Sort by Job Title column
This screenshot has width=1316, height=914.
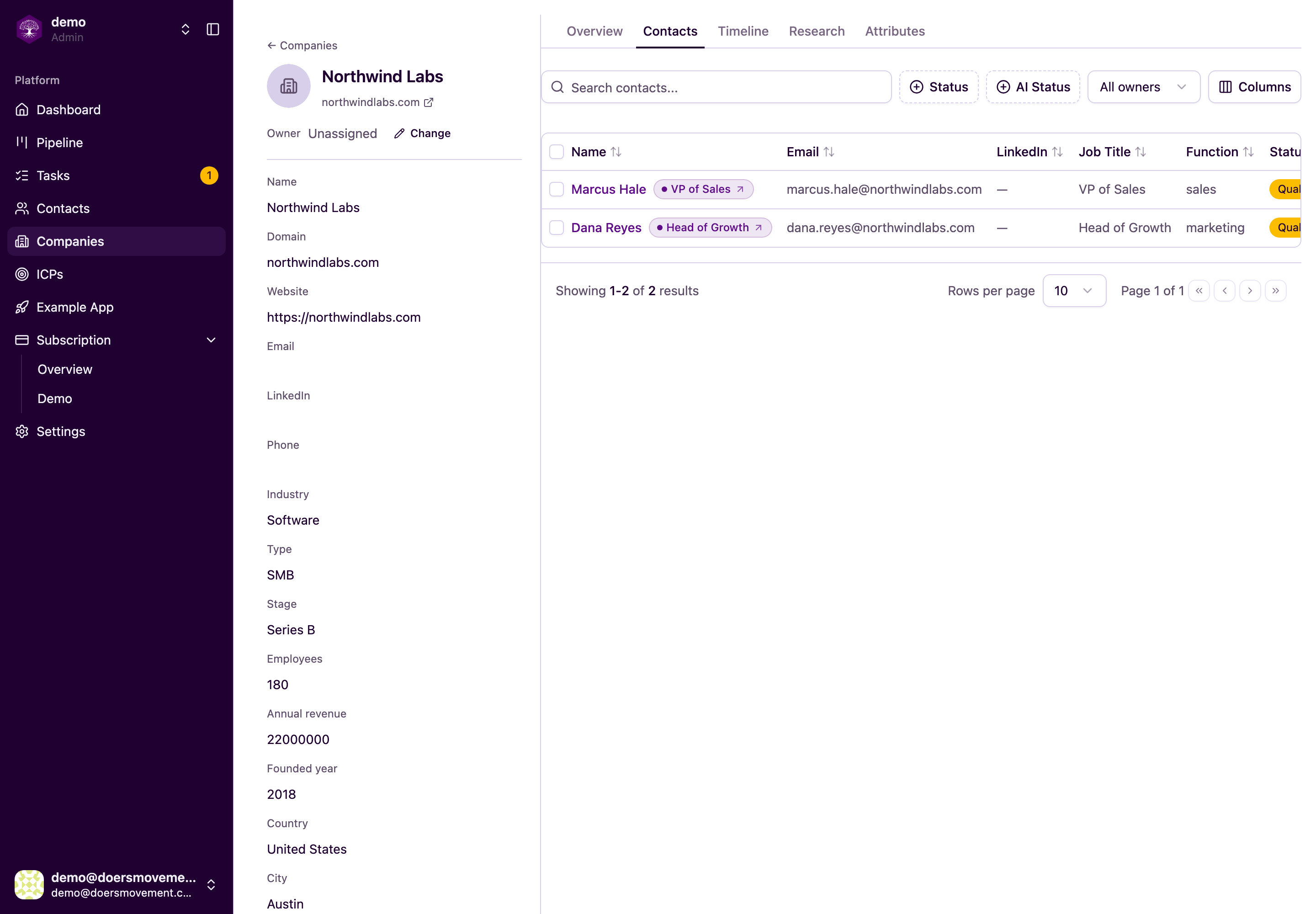1112,152
